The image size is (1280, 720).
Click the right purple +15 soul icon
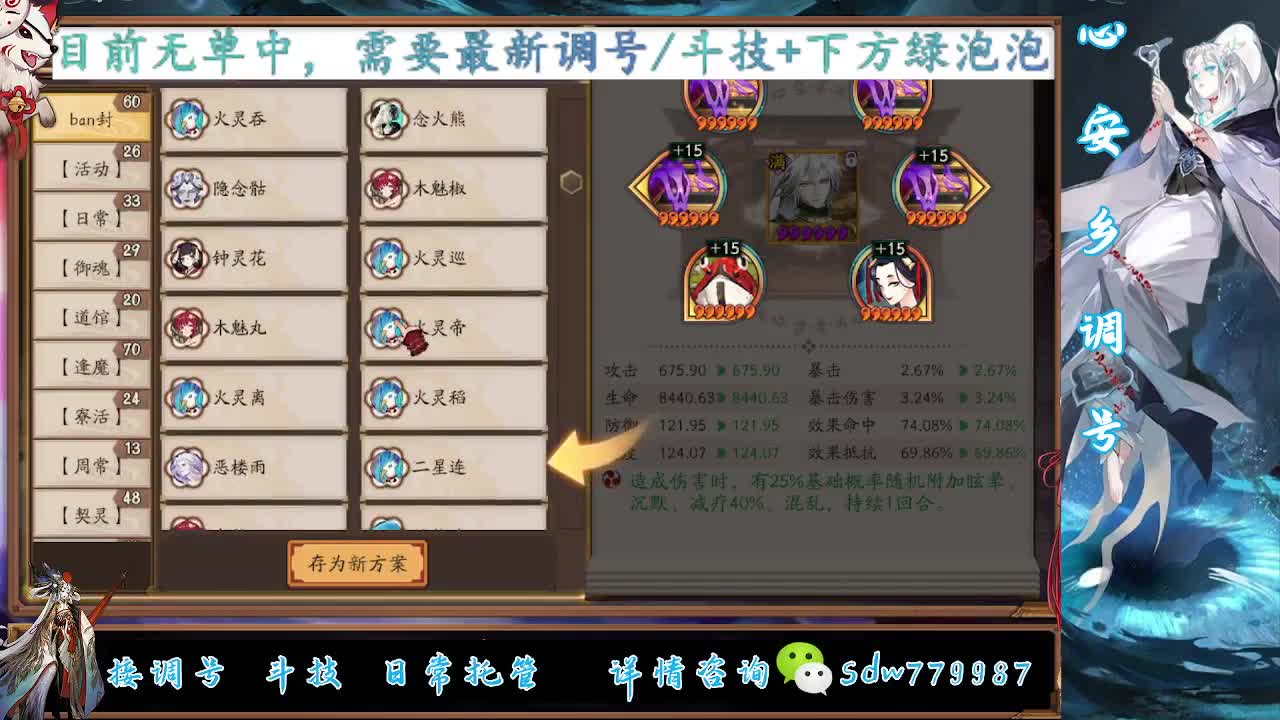pyautogui.click(x=938, y=186)
